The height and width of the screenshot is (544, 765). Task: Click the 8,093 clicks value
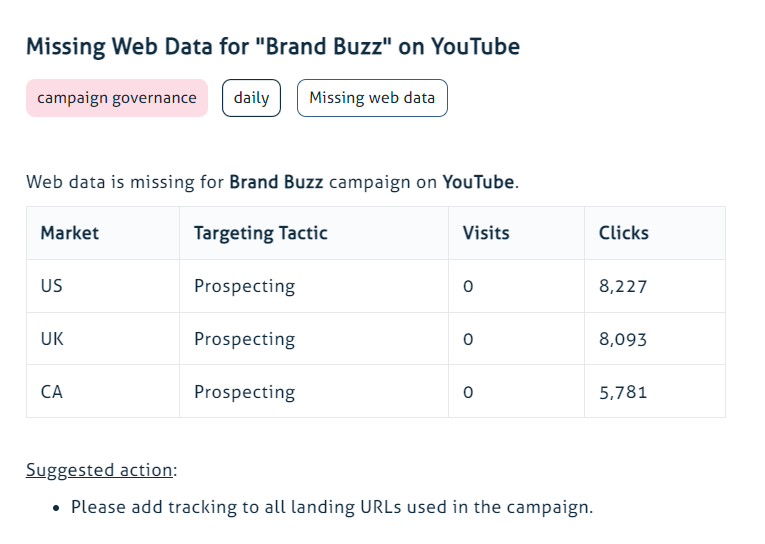point(623,339)
